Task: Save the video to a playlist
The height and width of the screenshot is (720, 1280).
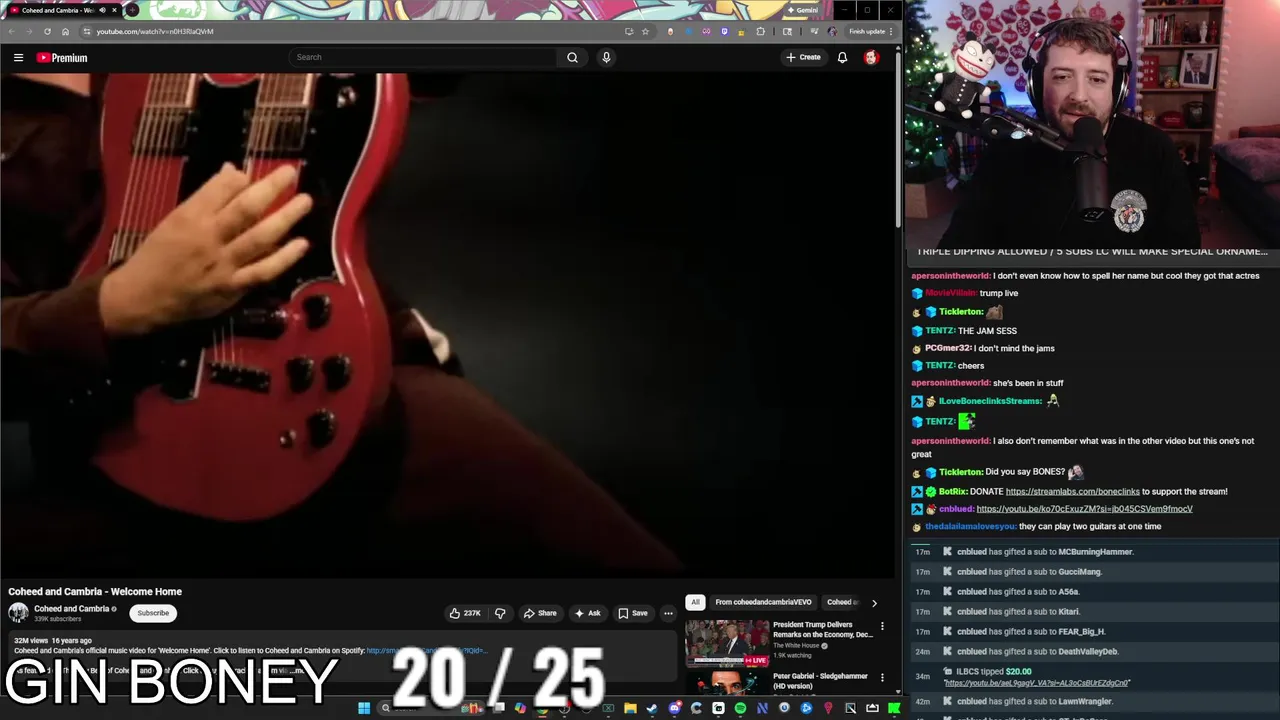Action: (633, 613)
